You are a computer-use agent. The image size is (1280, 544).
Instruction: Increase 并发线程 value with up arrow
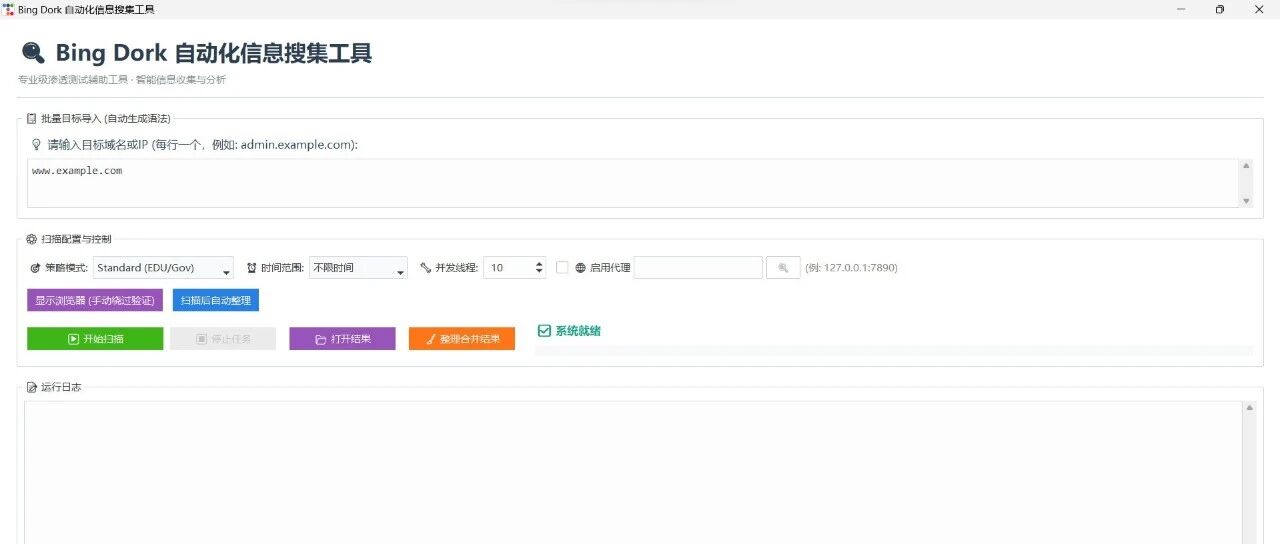click(x=540, y=264)
